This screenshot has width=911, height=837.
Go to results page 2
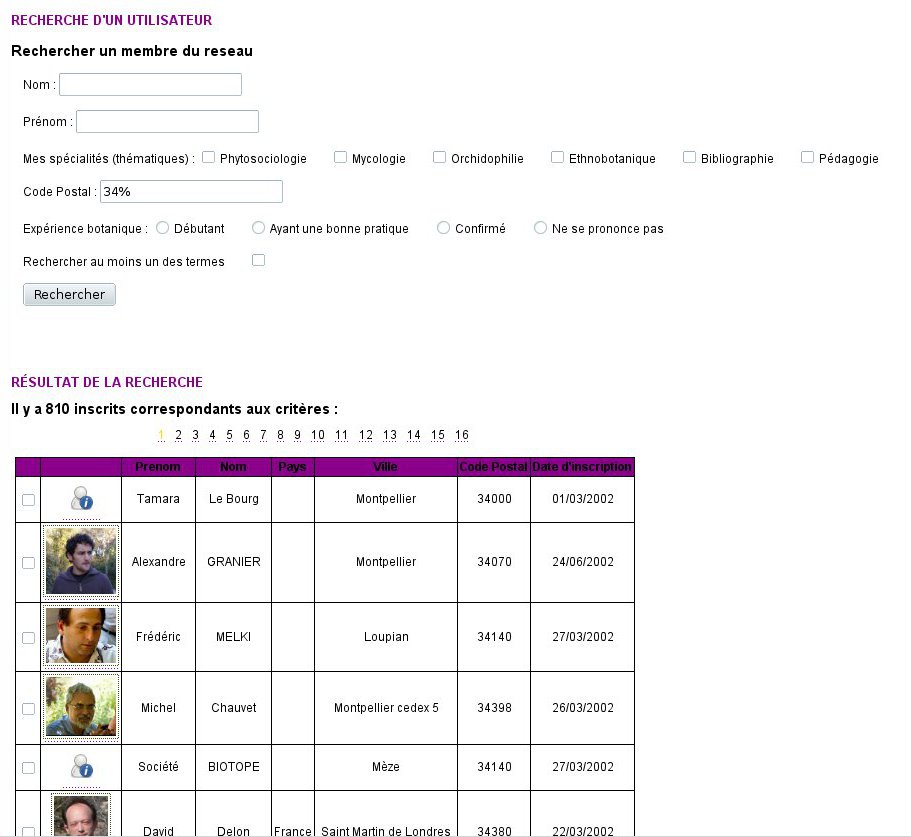[x=178, y=435]
